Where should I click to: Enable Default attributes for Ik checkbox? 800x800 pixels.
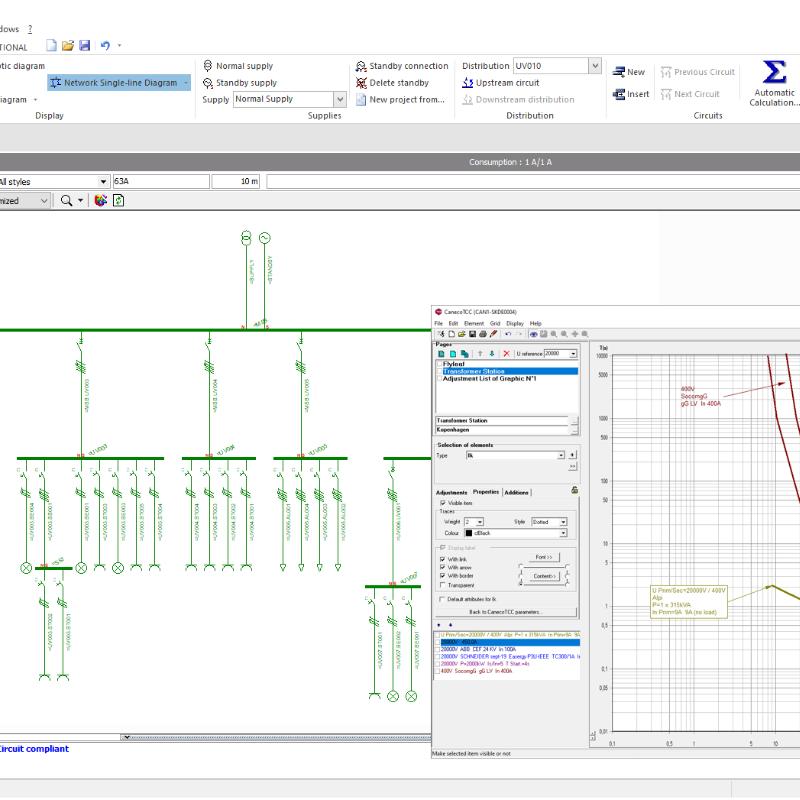tap(442, 599)
